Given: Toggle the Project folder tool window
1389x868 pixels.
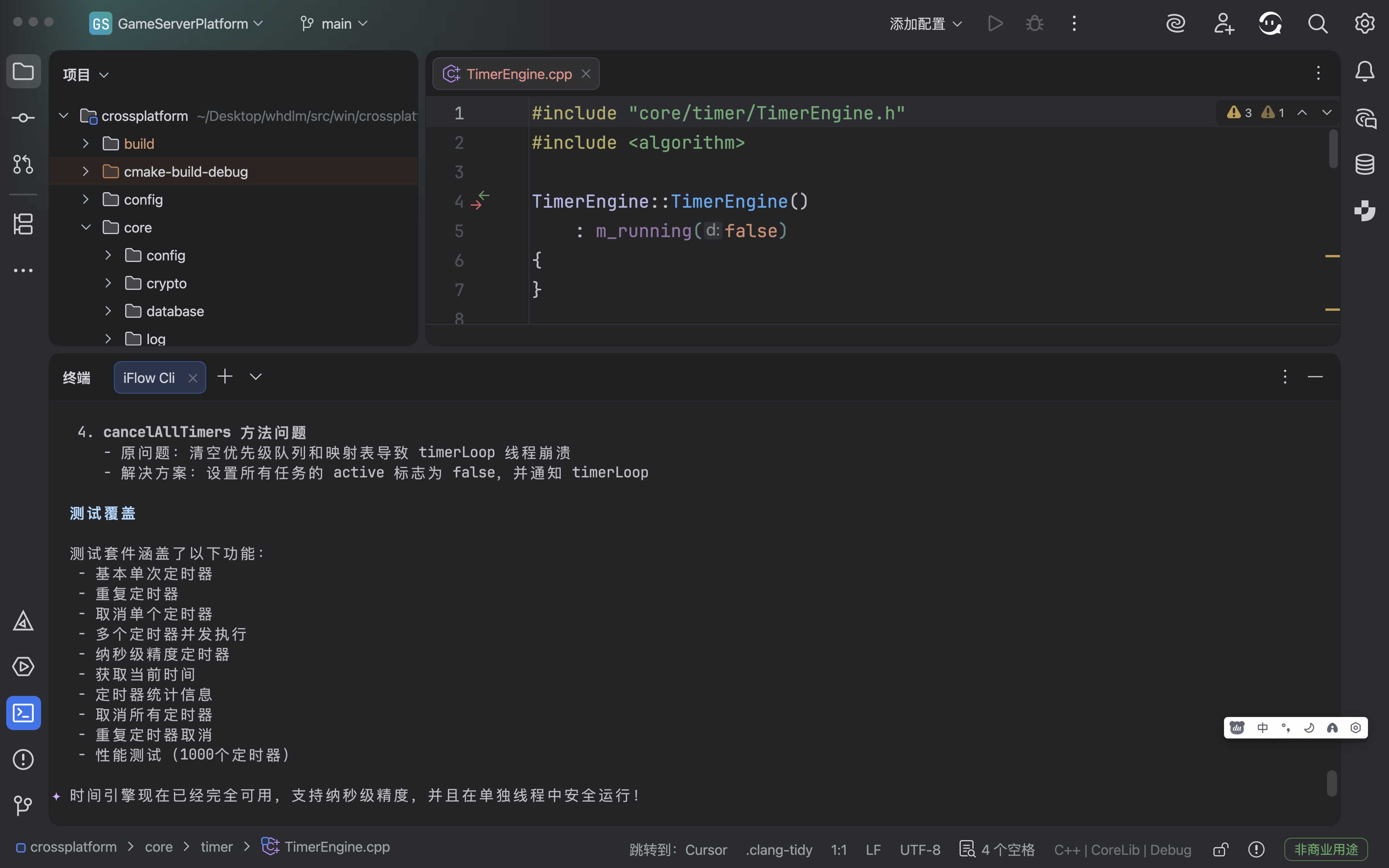Looking at the screenshot, I should point(23,72).
